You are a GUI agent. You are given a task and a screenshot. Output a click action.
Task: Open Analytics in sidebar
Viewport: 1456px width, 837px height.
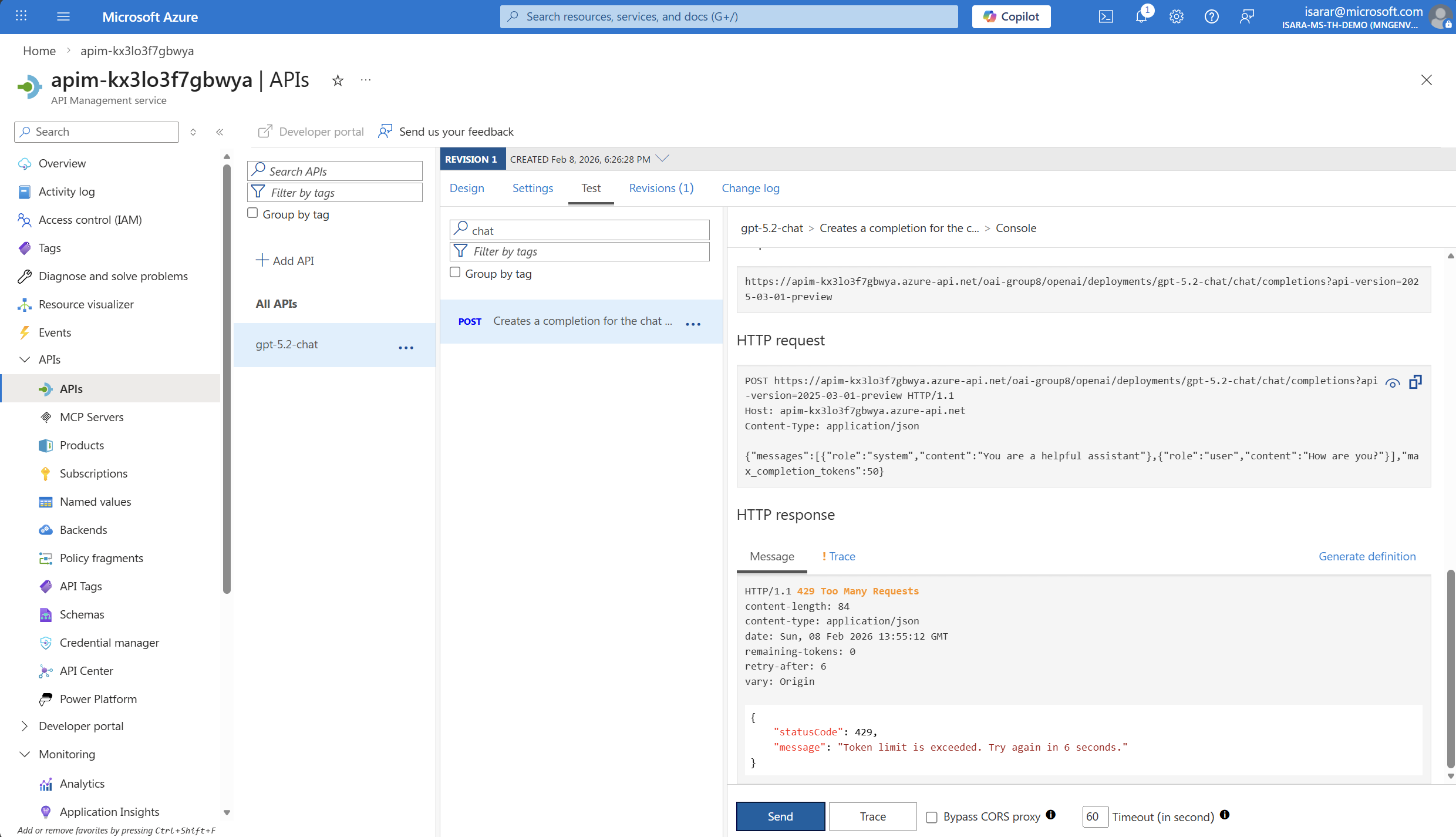pos(82,784)
